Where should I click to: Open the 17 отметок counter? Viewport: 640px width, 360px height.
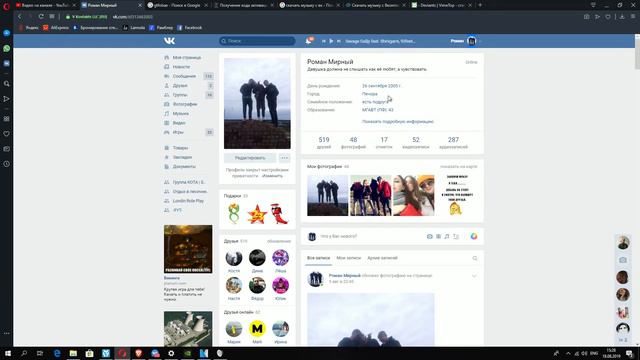click(x=384, y=142)
